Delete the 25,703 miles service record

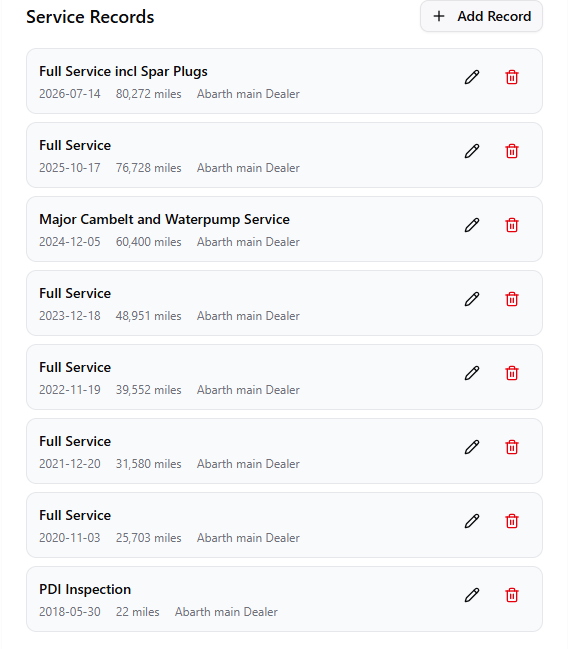512,522
